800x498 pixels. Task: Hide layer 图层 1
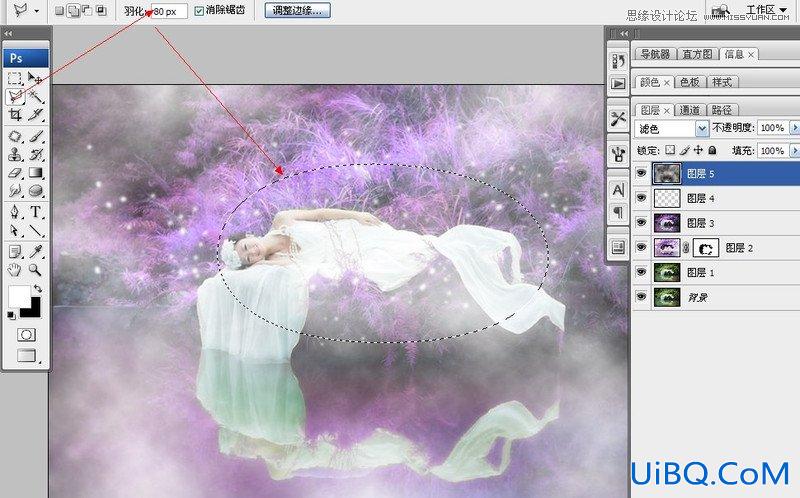click(x=641, y=272)
